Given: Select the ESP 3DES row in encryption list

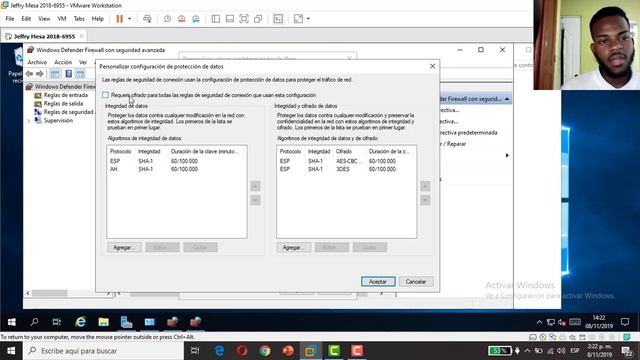Looking at the screenshot, I should pyautogui.click(x=346, y=169).
